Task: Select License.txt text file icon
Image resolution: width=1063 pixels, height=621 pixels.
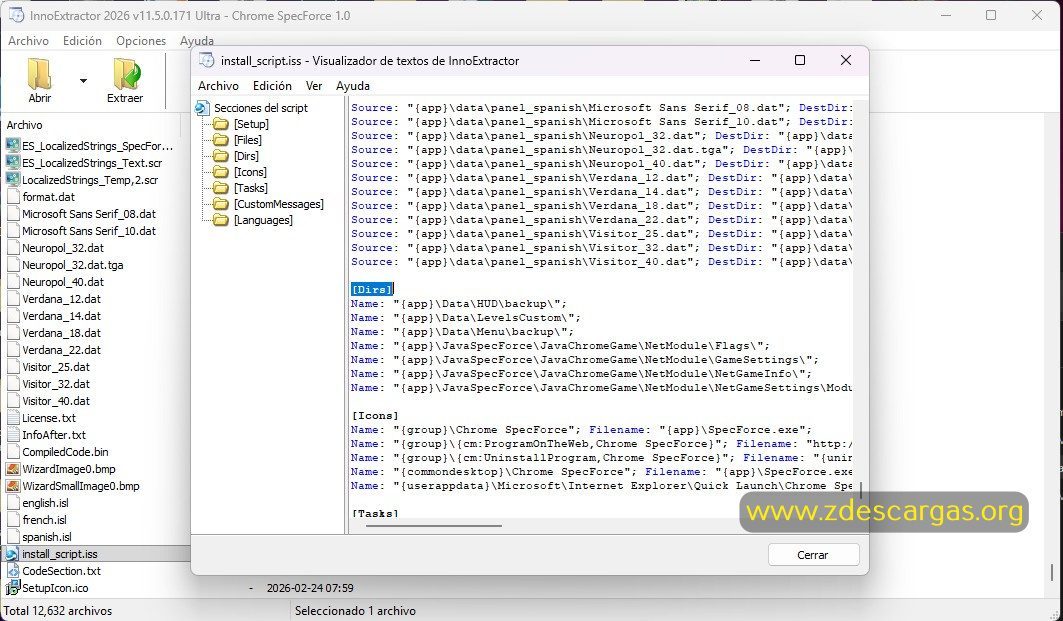Action: tap(12, 418)
